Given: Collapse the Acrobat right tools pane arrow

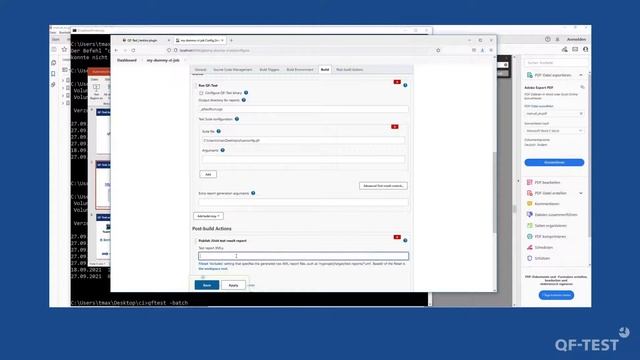Looking at the screenshot, I should [x=518, y=181].
